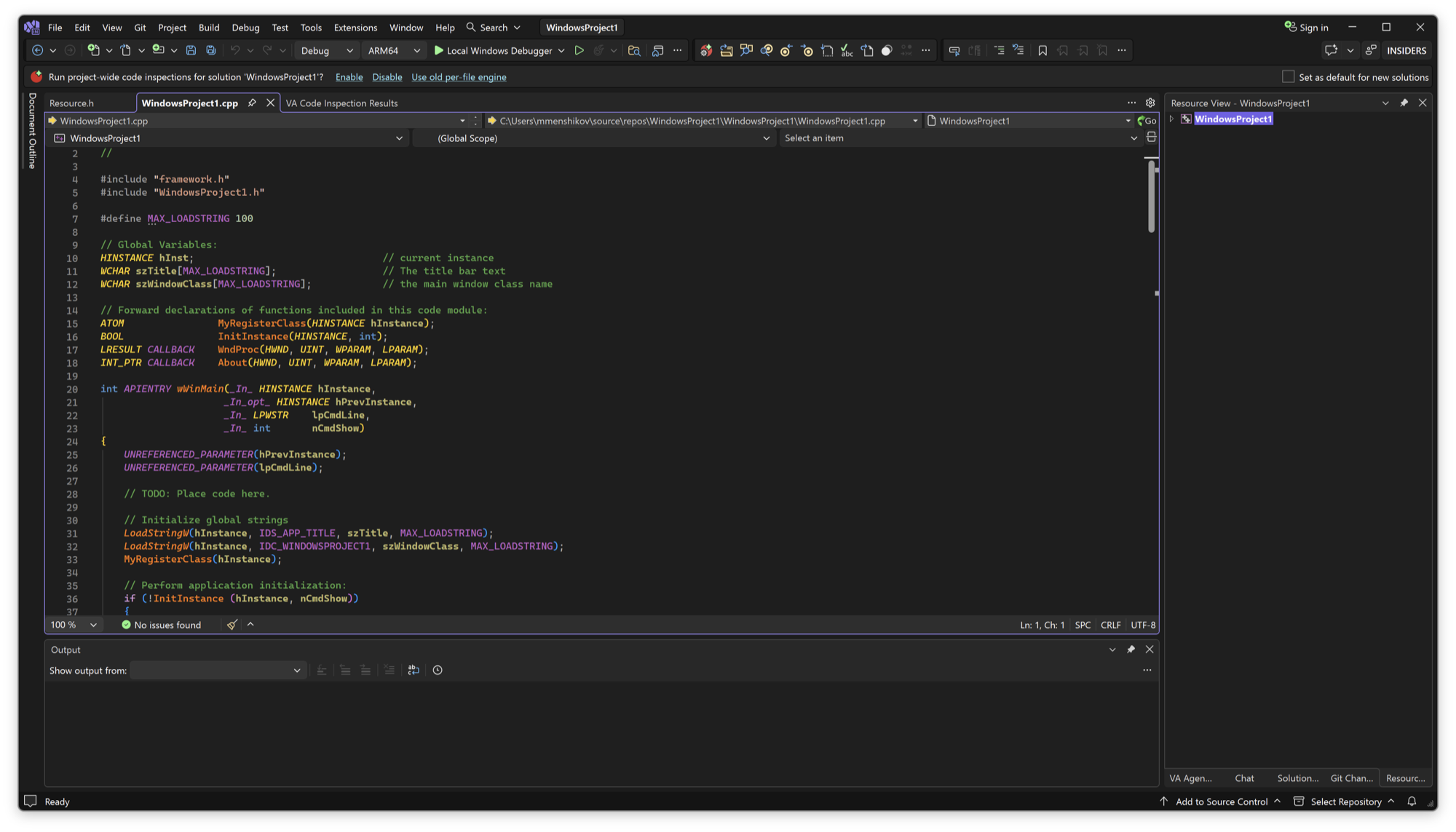Open the Build menu
Viewport: 1456px width, 832px height.
[209, 28]
